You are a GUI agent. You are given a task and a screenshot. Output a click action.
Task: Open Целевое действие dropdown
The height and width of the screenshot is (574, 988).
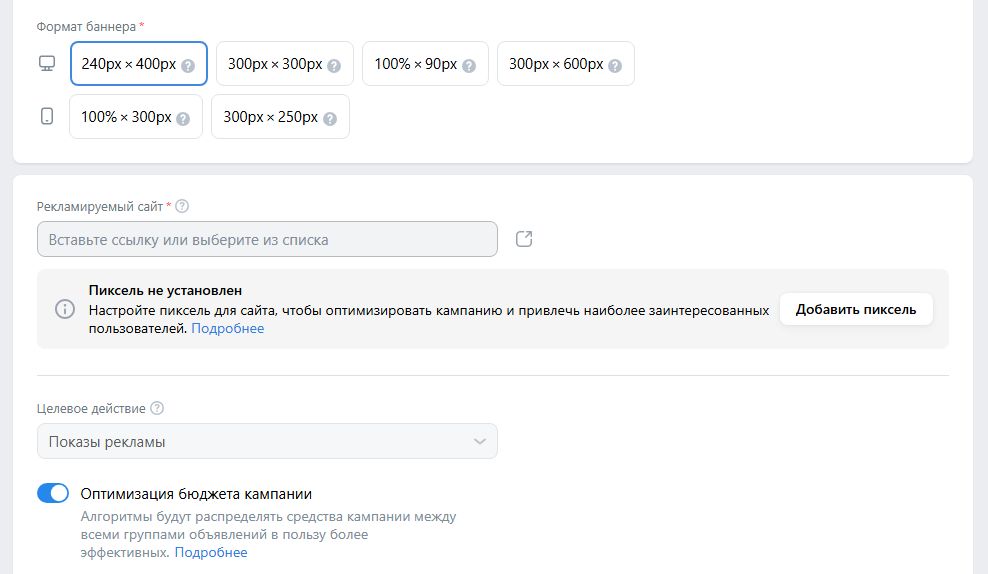(267, 441)
